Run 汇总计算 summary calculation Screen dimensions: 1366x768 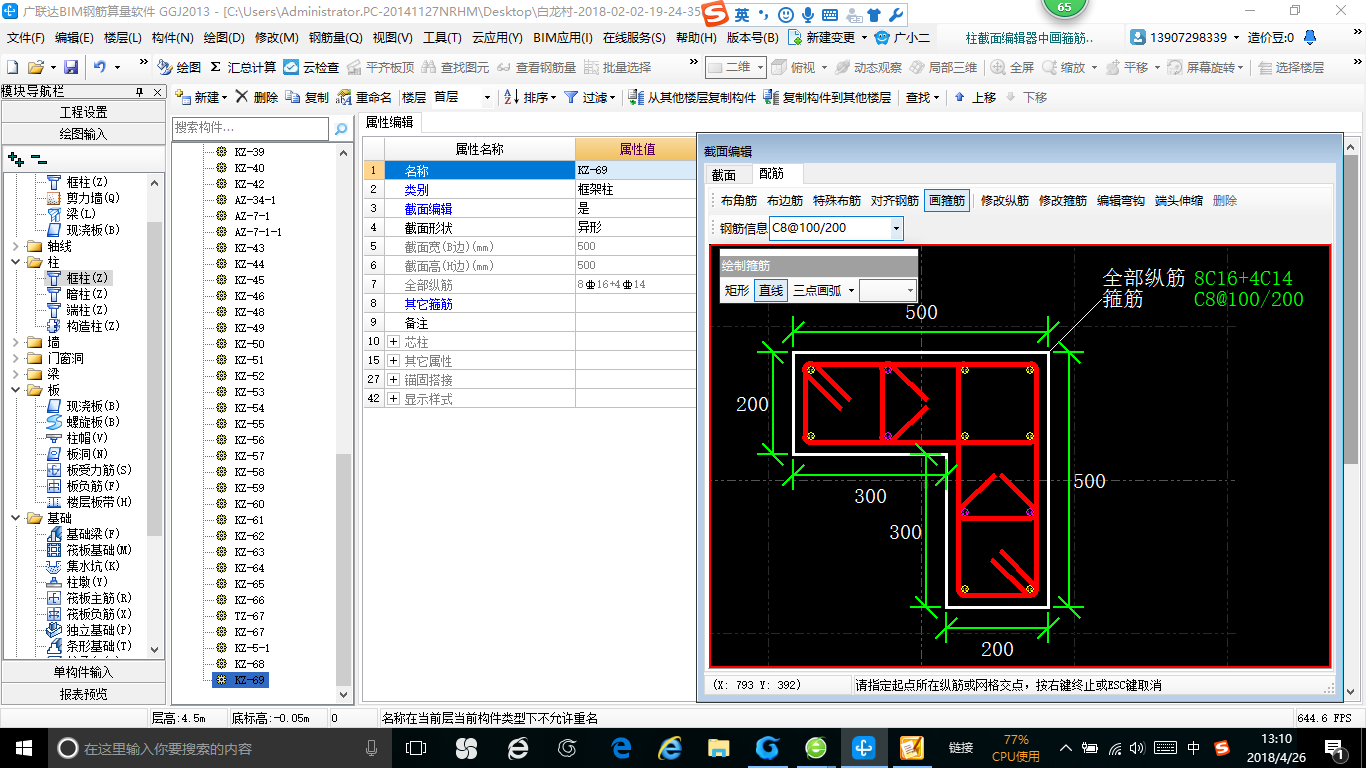[243, 67]
